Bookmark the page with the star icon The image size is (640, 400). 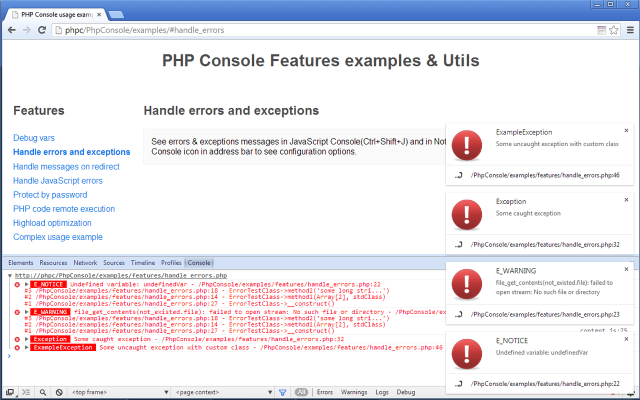613,30
